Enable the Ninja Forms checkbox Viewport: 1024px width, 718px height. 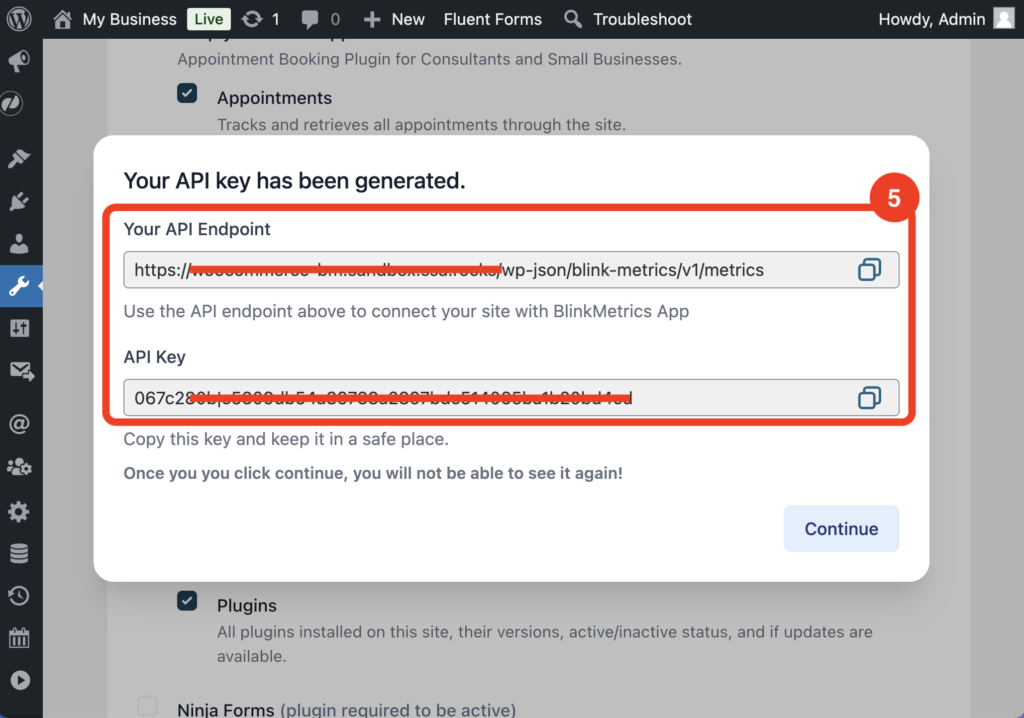(147, 706)
